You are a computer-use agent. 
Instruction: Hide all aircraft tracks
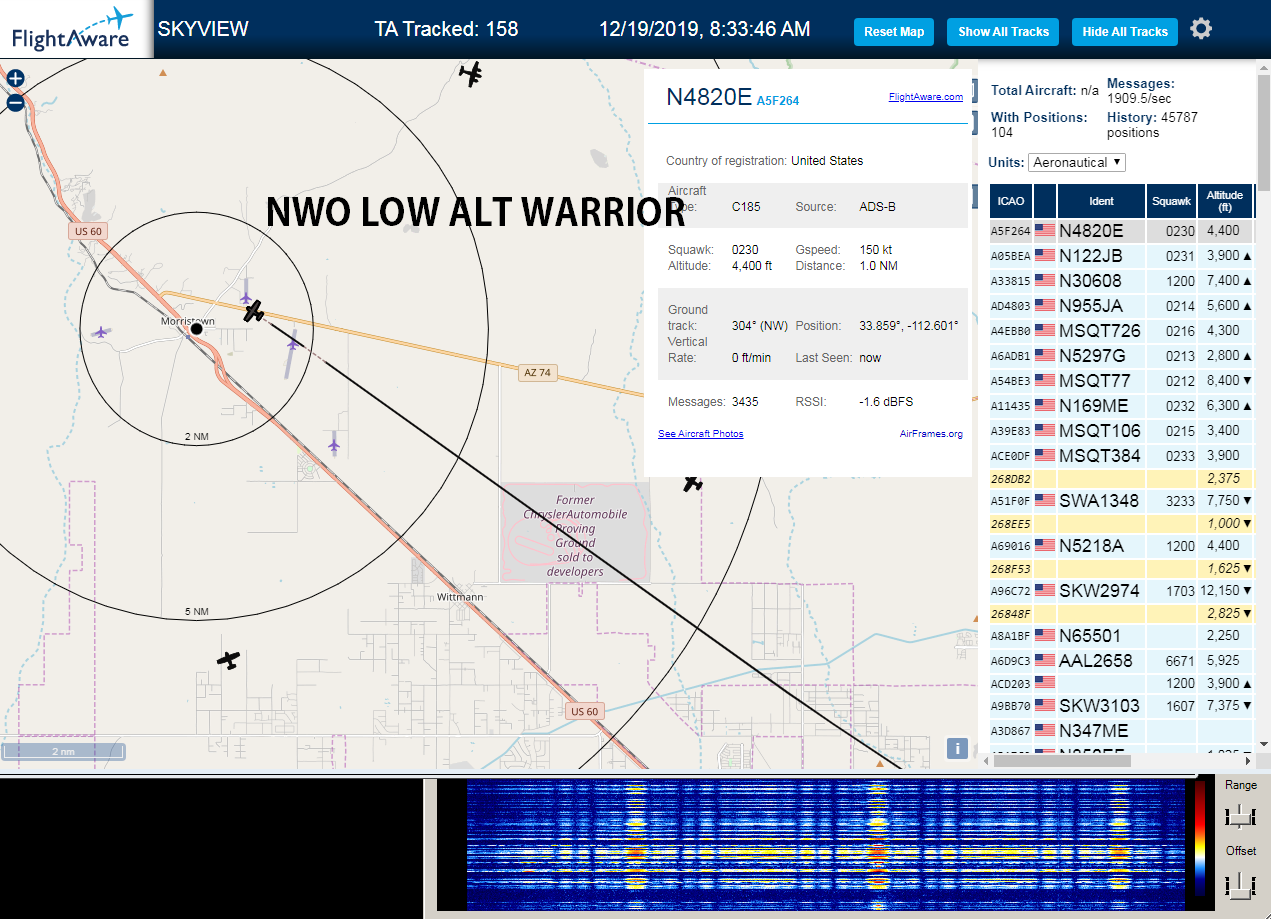tap(1125, 32)
